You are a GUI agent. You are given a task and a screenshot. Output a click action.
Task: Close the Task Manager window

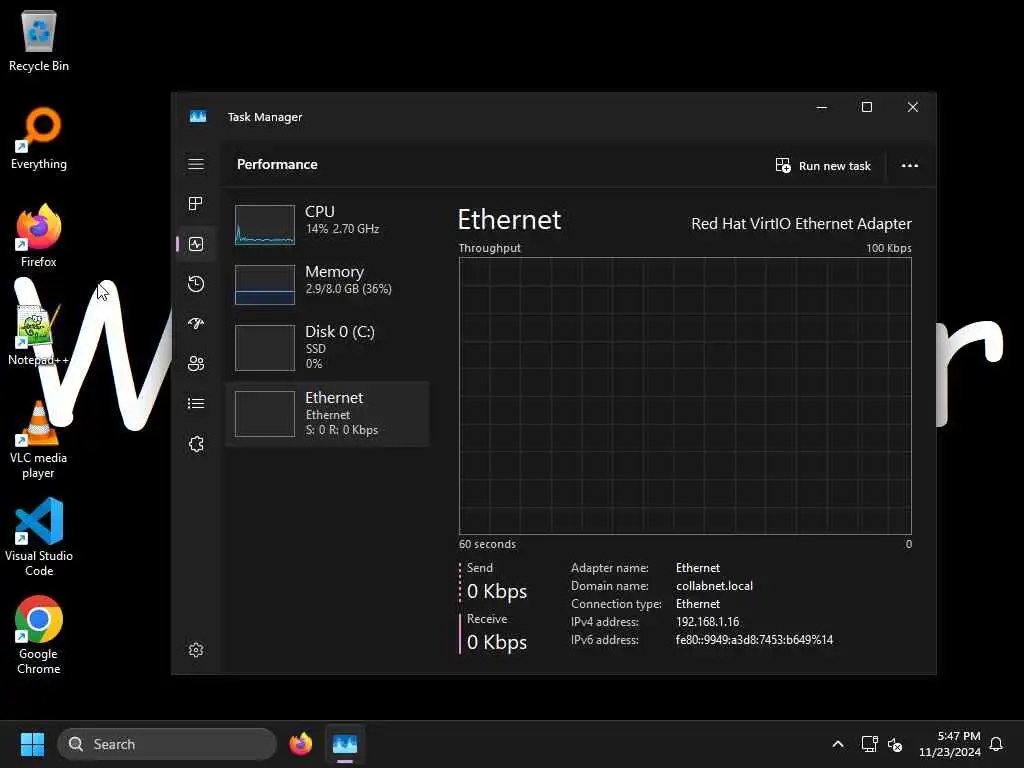(x=912, y=107)
